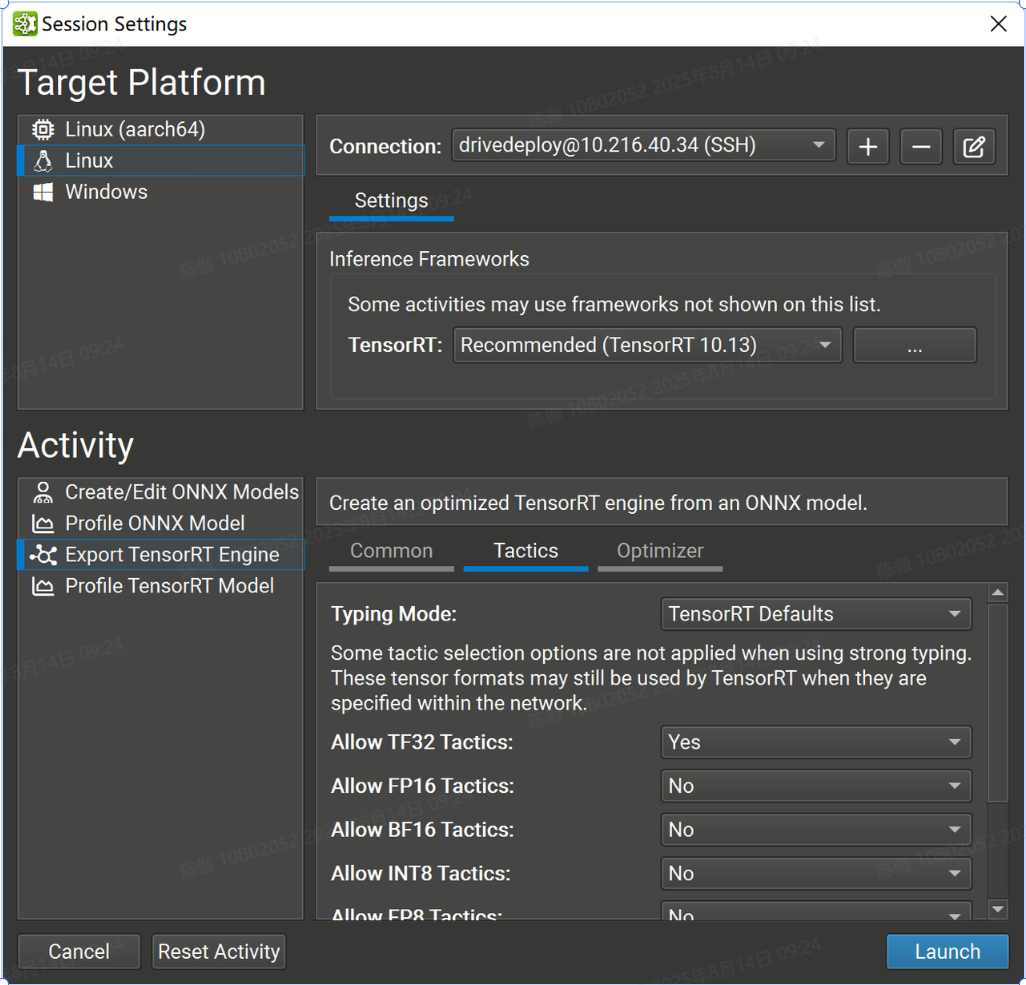Close the Session Settings dialog
Image resolution: width=1026 pixels, height=985 pixels.
[999, 24]
